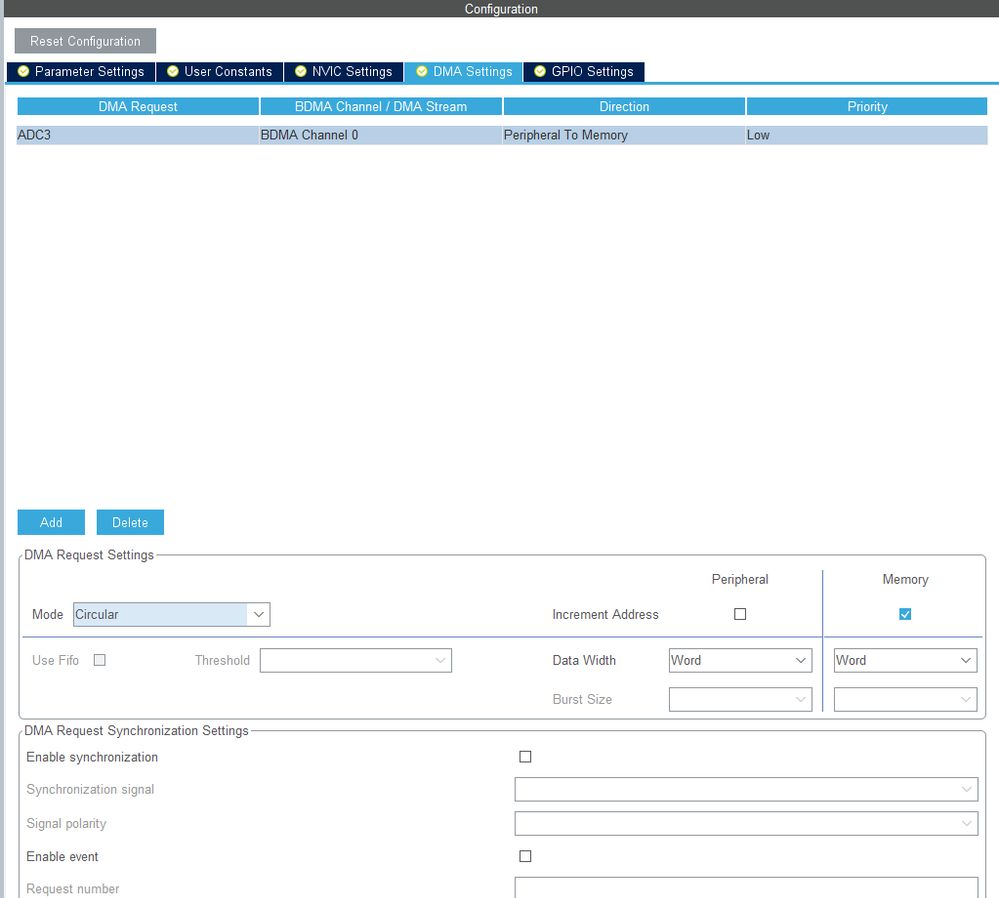Click the Reset Configuration button
999x898 pixels.
tap(85, 41)
